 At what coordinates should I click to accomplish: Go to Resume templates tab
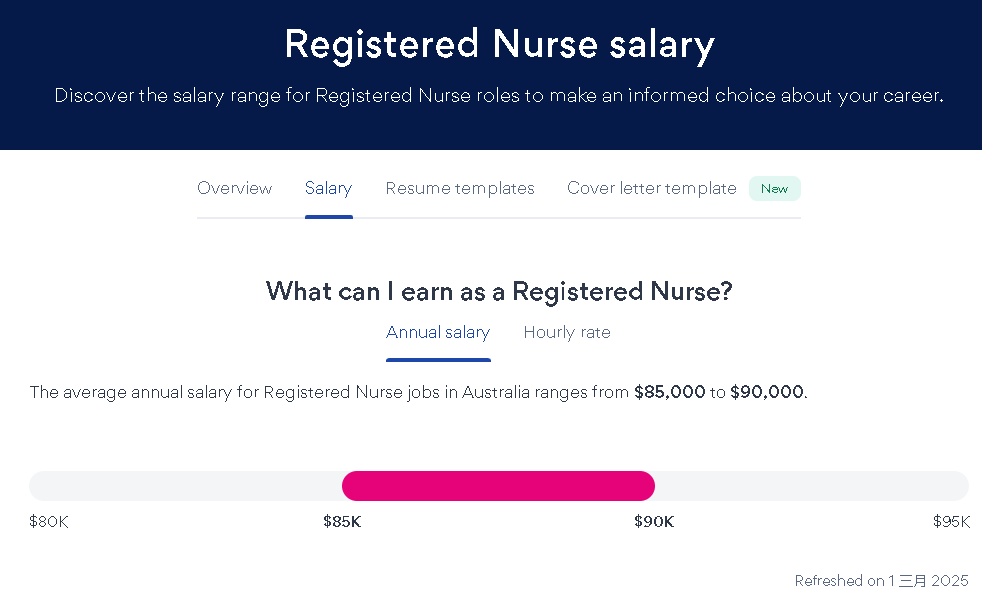coord(460,188)
